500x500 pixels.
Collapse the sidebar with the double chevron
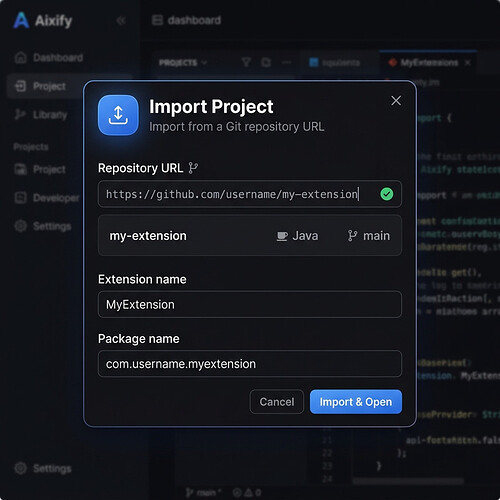click(x=121, y=21)
